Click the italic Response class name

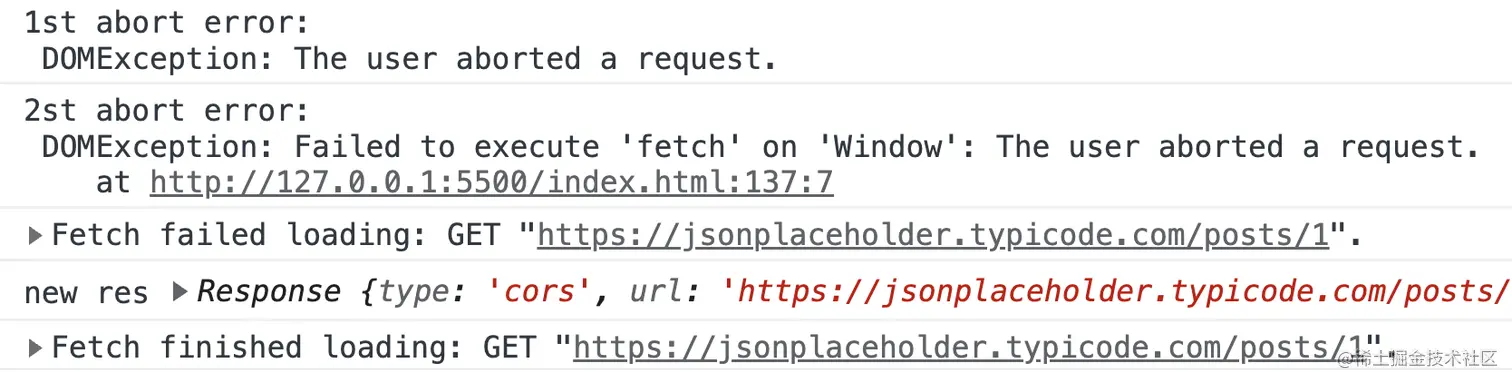269,292
